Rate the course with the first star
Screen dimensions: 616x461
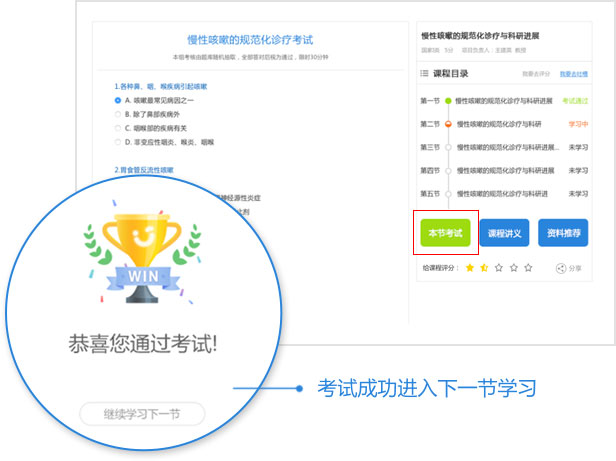(470, 268)
